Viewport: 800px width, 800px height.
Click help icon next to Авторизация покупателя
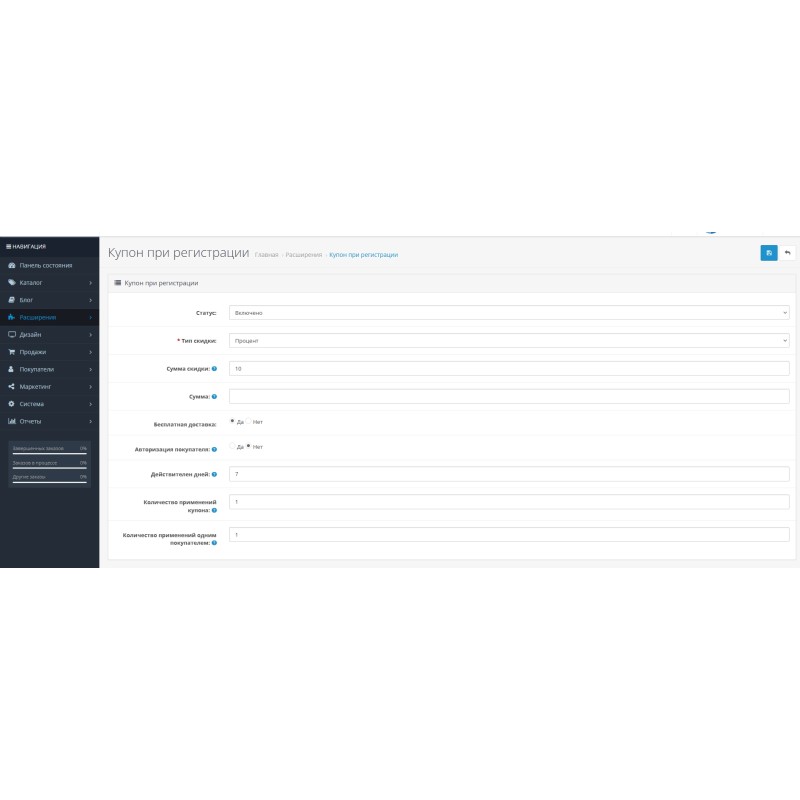click(215, 450)
